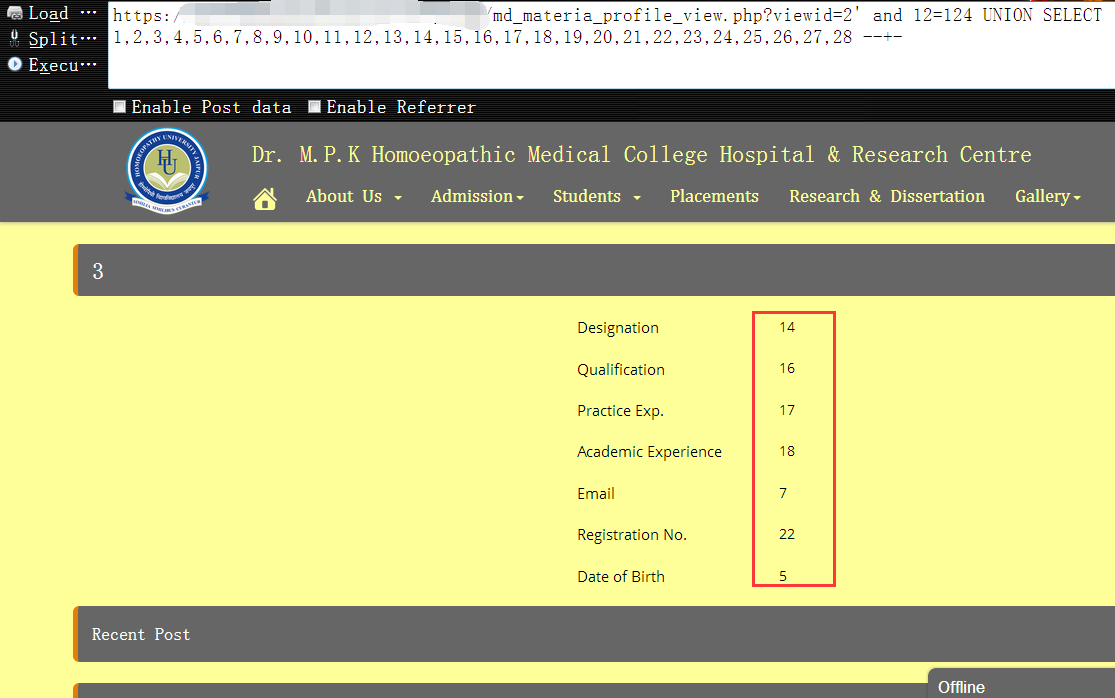The width and height of the screenshot is (1115, 698).
Task: Click the Academic Experience label
Action: (649, 452)
